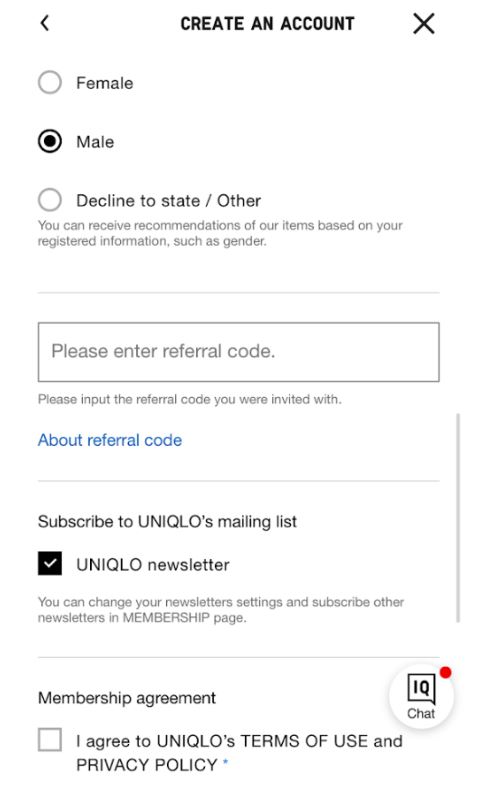Open the IQ Chat bubble
The image size is (485, 805).
(421, 696)
